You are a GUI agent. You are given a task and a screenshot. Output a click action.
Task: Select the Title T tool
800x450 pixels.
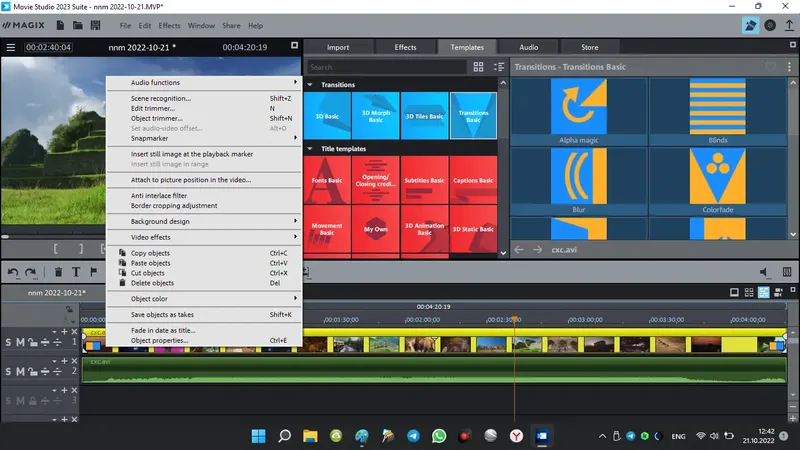point(76,272)
